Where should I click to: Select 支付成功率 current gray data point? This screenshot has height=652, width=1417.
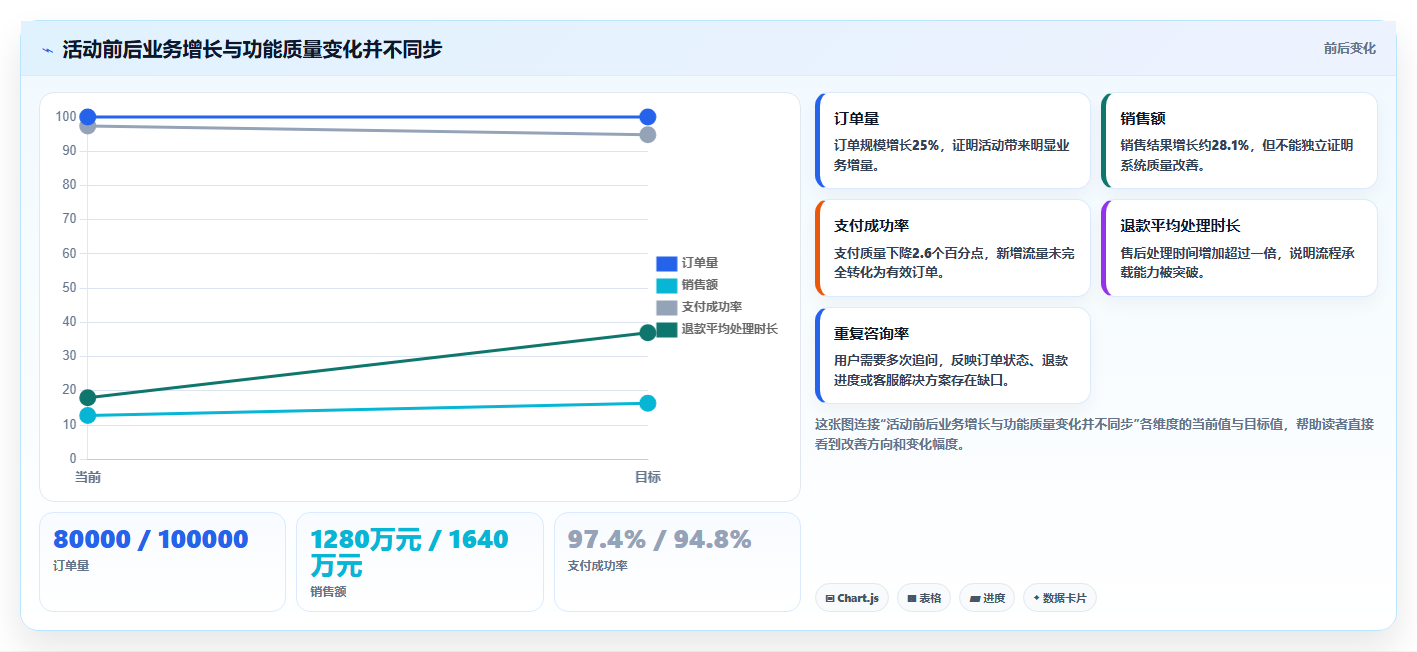(88, 126)
